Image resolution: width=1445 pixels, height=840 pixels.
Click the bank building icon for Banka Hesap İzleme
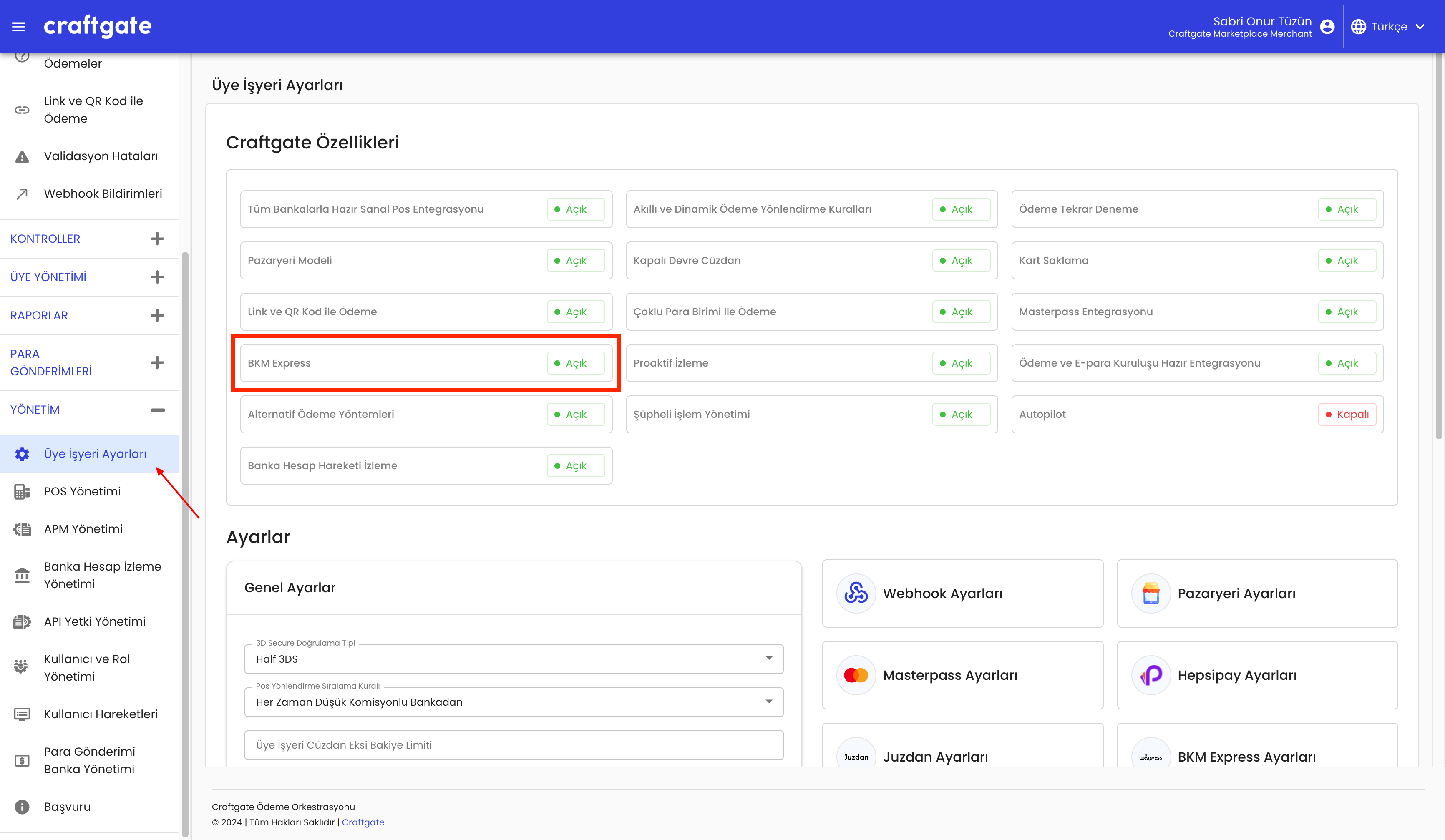tap(22, 575)
